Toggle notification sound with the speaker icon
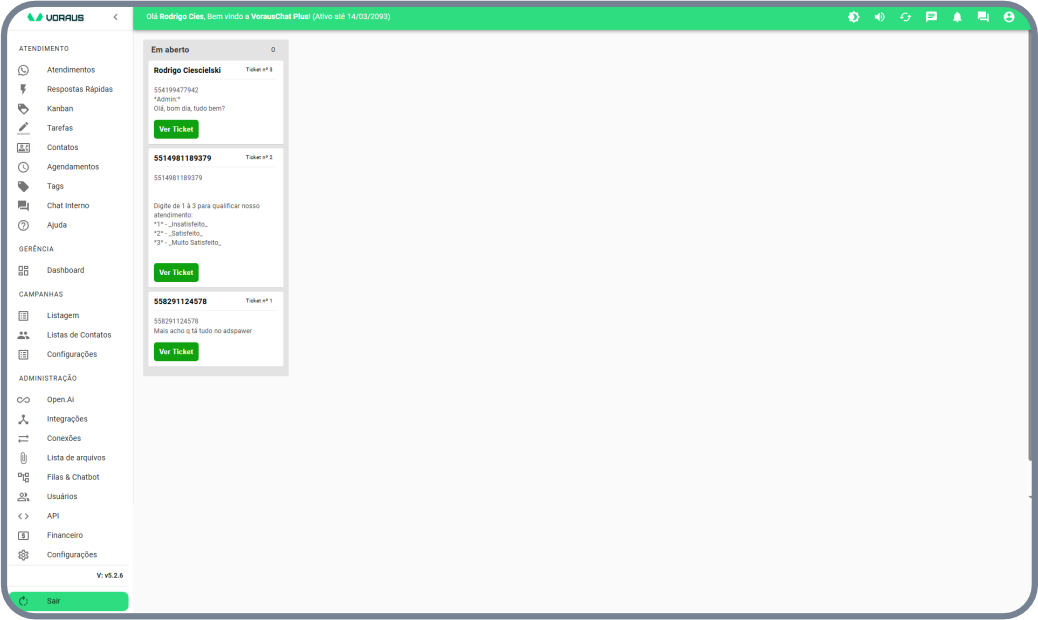This screenshot has width=1038, height=620. (x=879, y=17)
